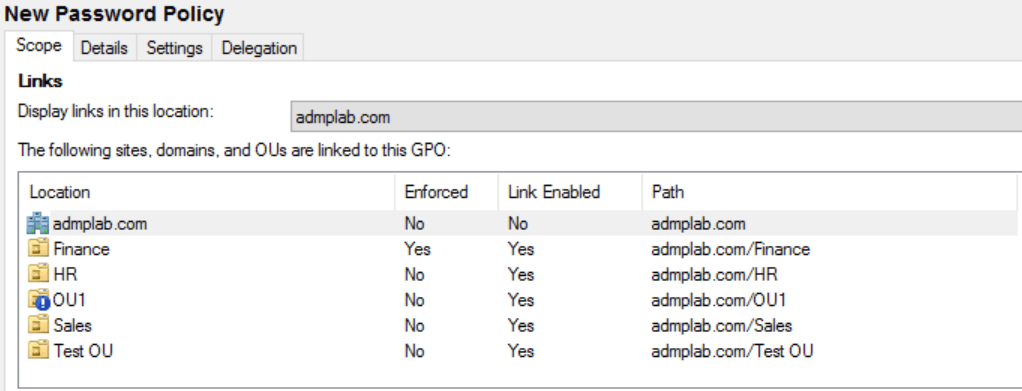Viewport: 1022px width, 391px height.
Task: Select the admplab.com/Sales path entry
Action: pyautogui.click(x=722, y=325)
